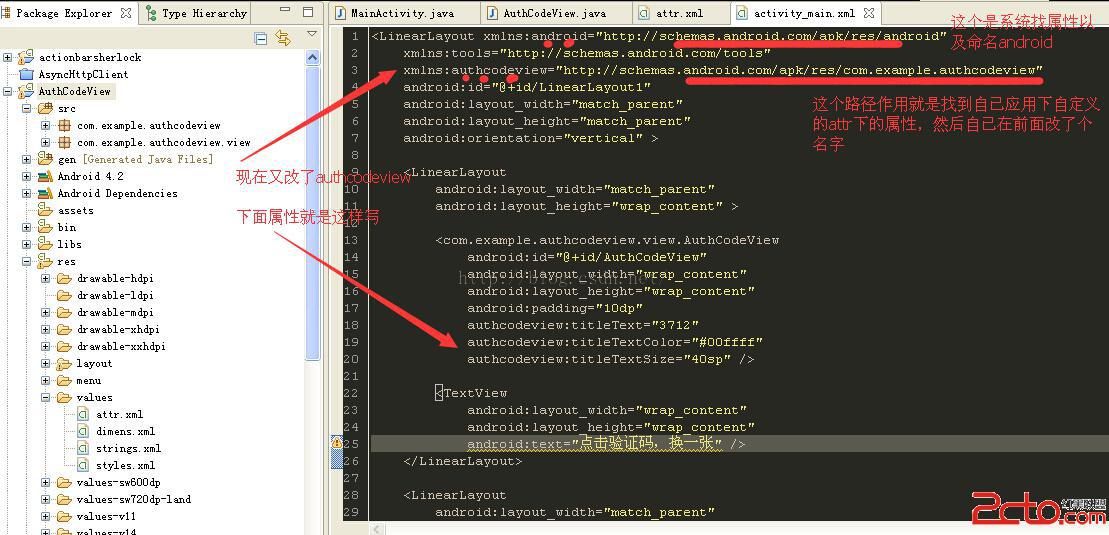This screenshot has height=535, width=1109.
Task: Expand Android 4.2 library node
Action: [26, 176]
